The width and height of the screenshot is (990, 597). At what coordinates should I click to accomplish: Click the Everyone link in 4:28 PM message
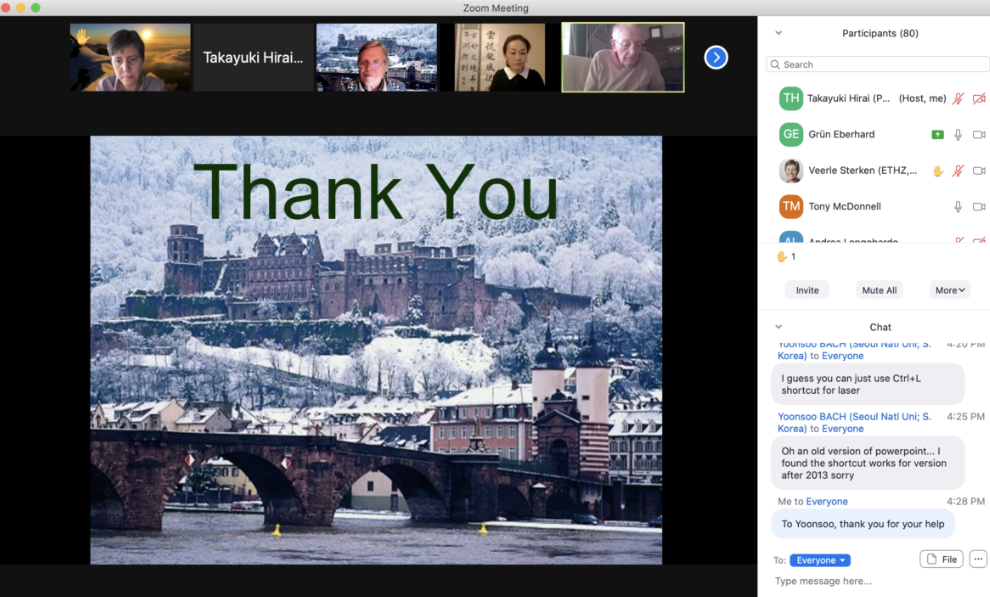(826, 502)
